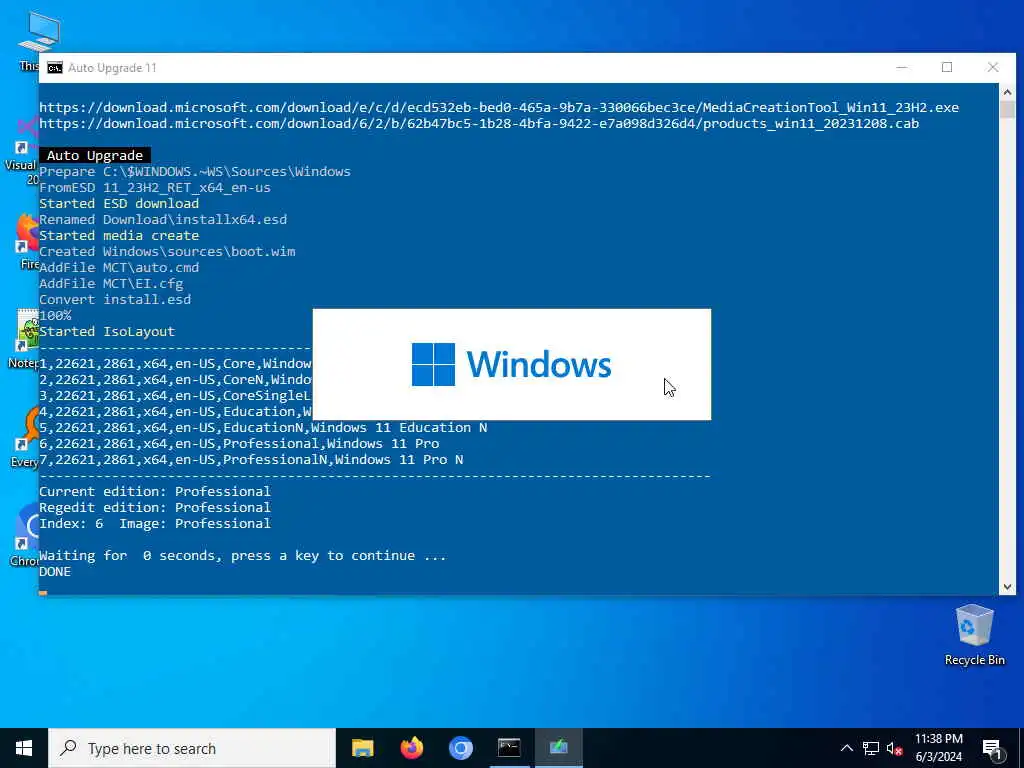Click the console scrollbar up arrow

(x=1007, y=92)
